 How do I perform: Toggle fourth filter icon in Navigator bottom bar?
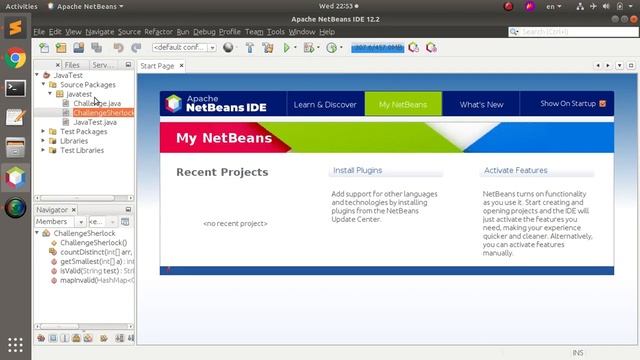[x=76, y=338]
